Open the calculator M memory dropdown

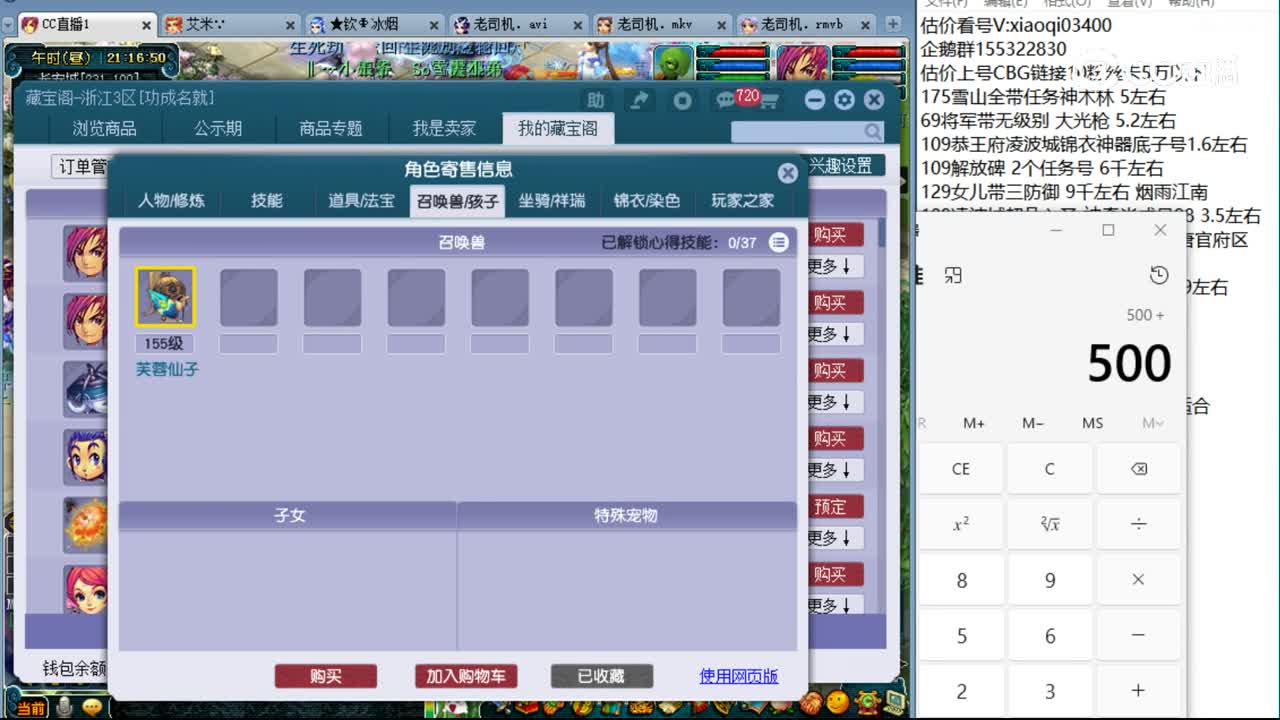(x=1150, y=423)
